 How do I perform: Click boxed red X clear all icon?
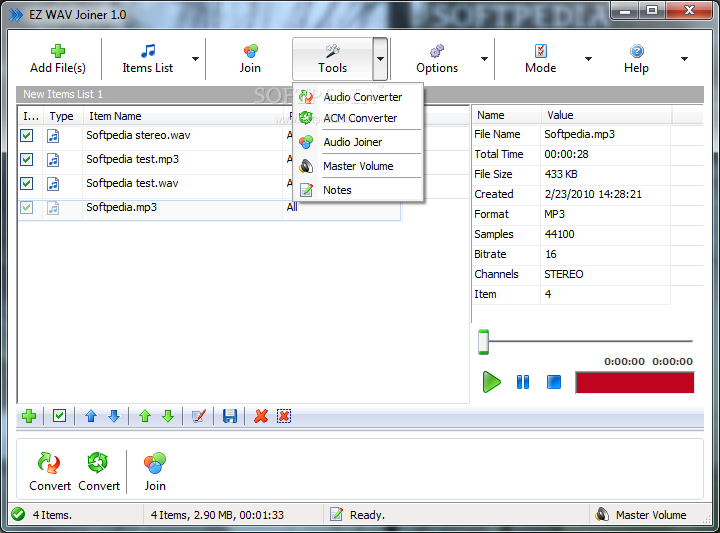284,416
